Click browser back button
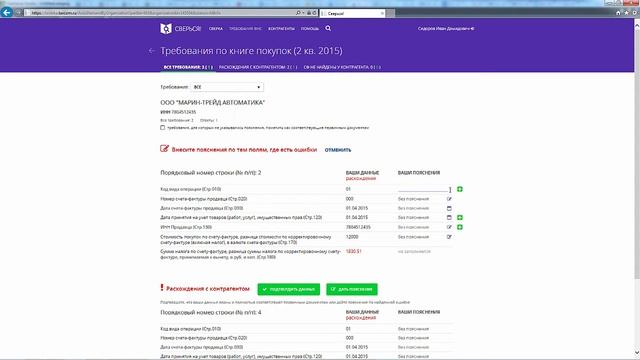The height and width of the screenshot is (360, 640). (x=7, y=13)
